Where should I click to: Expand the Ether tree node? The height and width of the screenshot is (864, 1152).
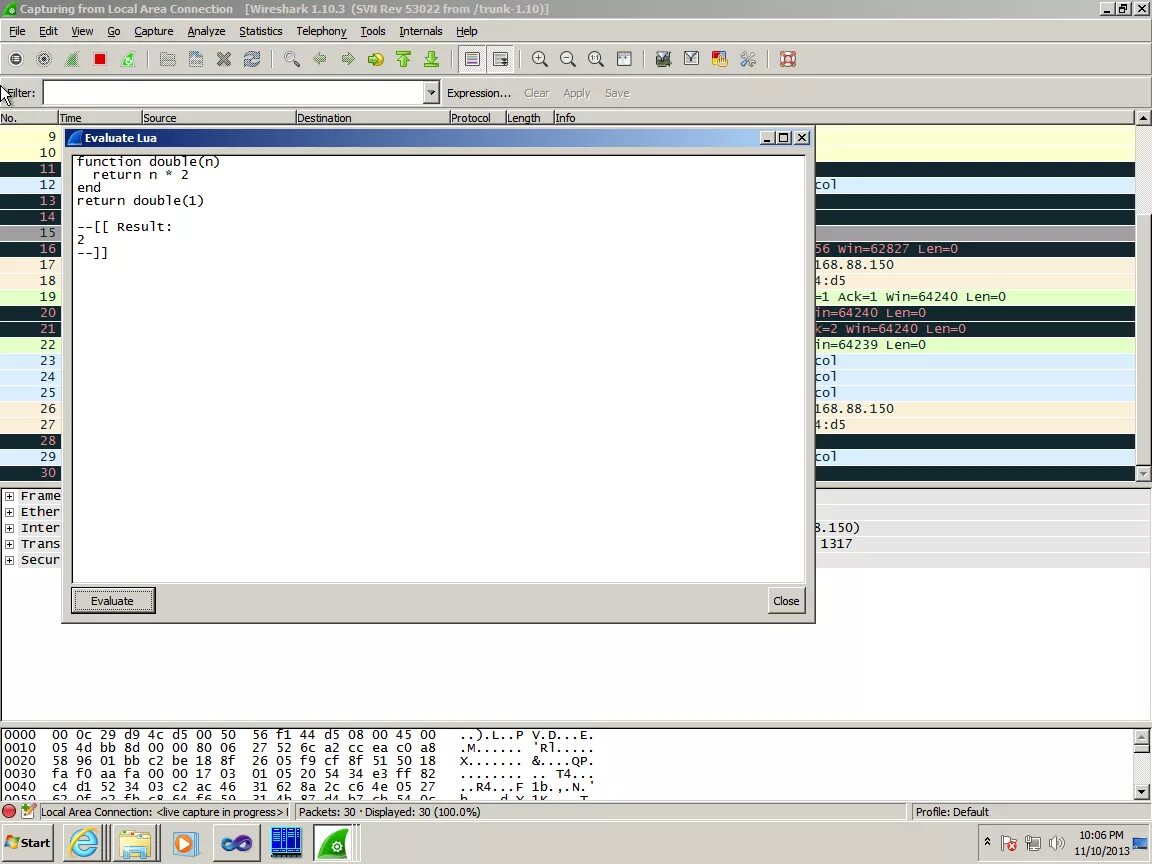coord(10,512)
